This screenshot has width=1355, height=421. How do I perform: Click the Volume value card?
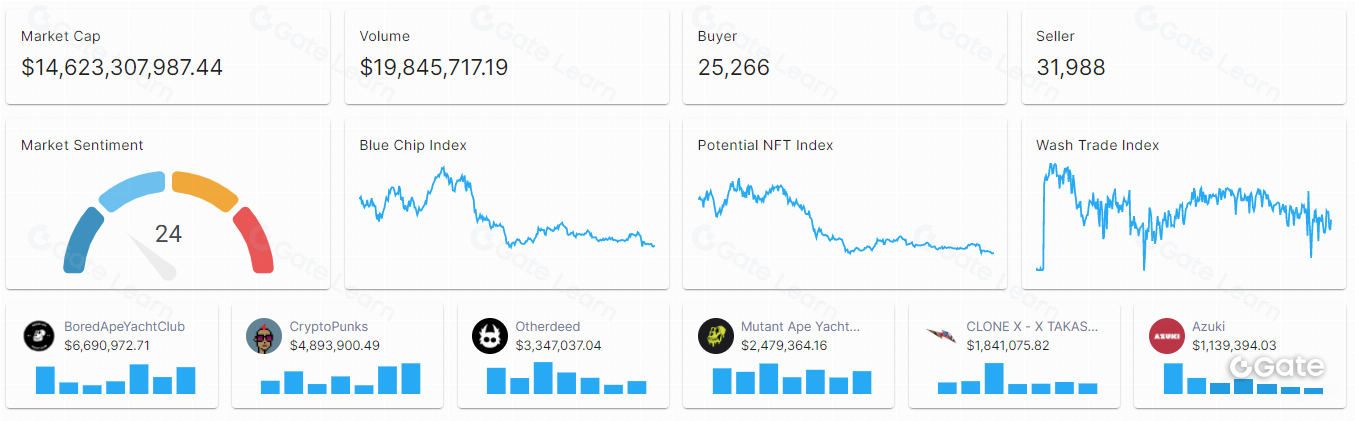click(x=506, y=56)
